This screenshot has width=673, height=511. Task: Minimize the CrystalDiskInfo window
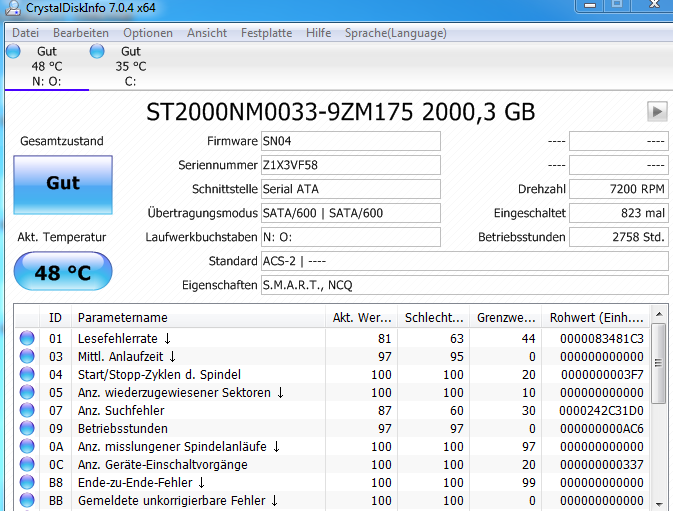pos(590,5)
